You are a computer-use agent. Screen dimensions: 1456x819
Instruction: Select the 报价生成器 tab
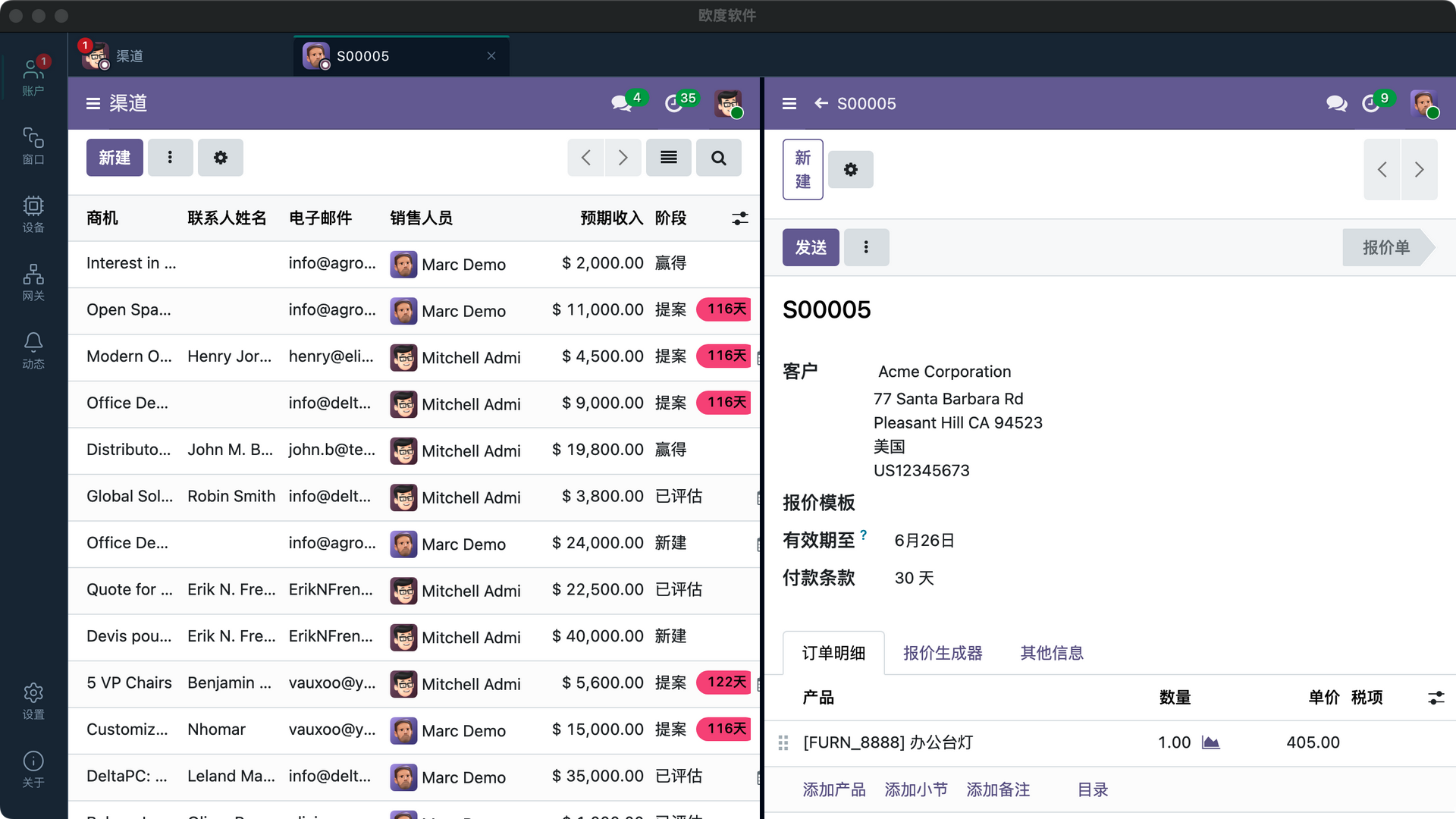tap(943, 653)
